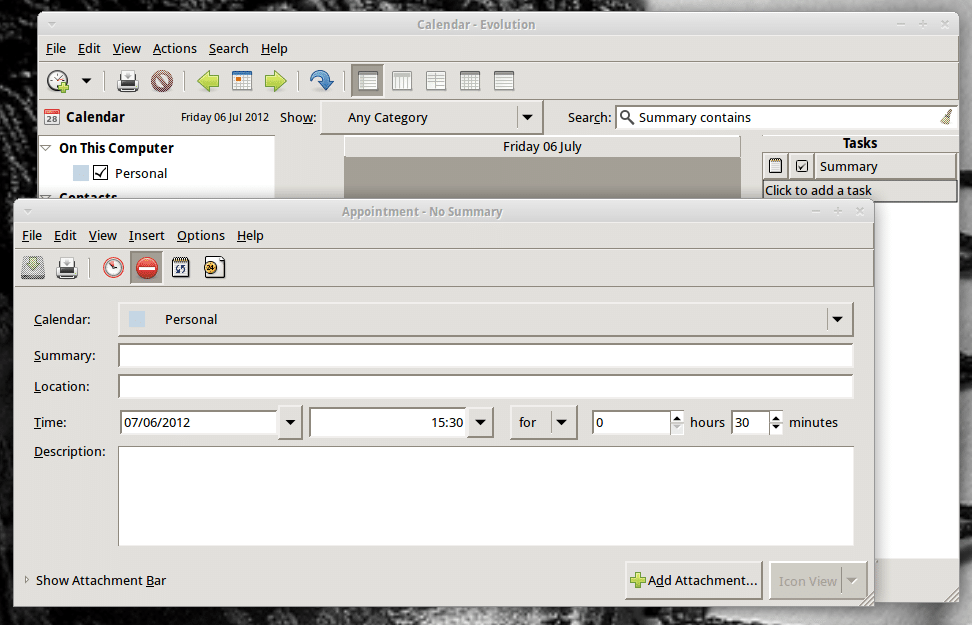This screenshot has width=972, height=625.
Task: Open the Insert menu in Appointment window
Action: point(146,236)
